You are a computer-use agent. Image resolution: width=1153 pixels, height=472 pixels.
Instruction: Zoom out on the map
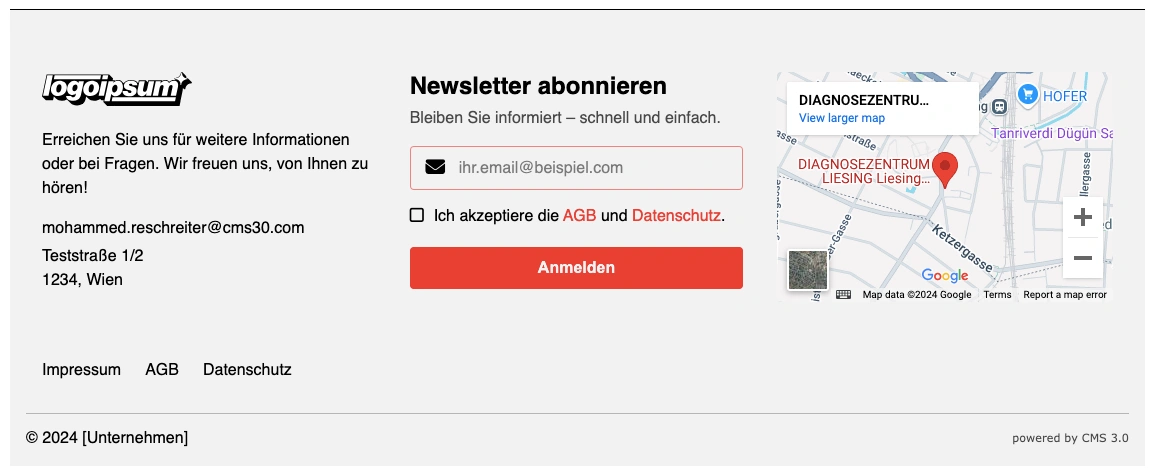pos(1082,258)
